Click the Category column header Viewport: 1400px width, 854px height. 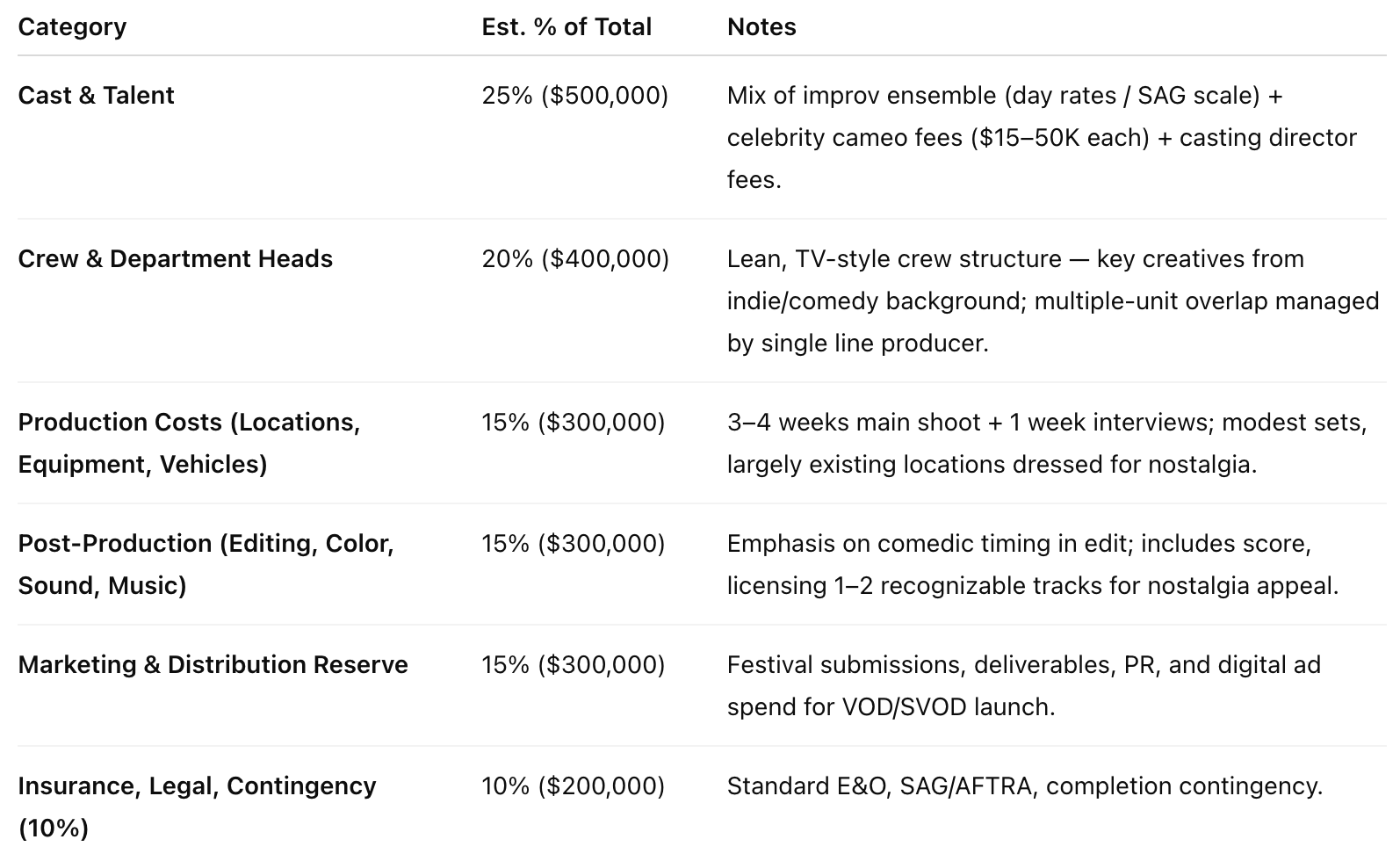tap(72, 27)
